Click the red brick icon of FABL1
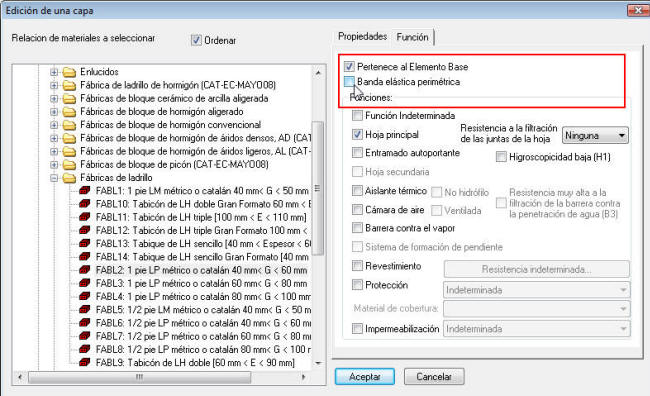Screen dimensions: 650x396 tap(85, 191)
